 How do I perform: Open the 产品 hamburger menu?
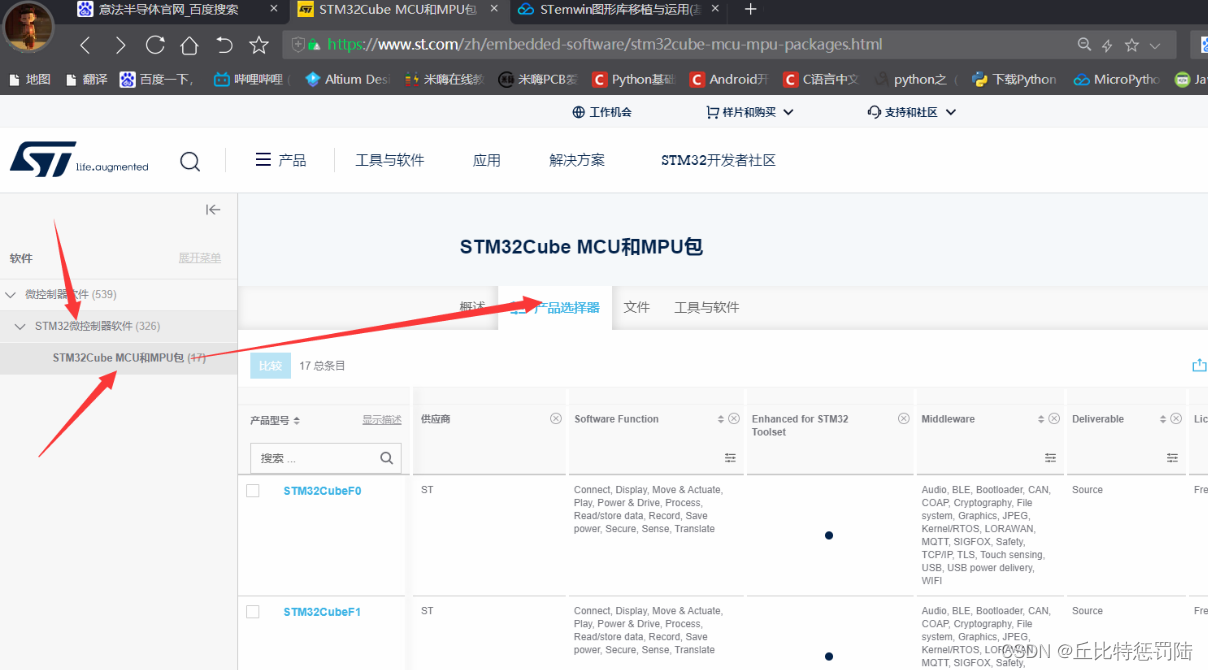coord(281,160)
